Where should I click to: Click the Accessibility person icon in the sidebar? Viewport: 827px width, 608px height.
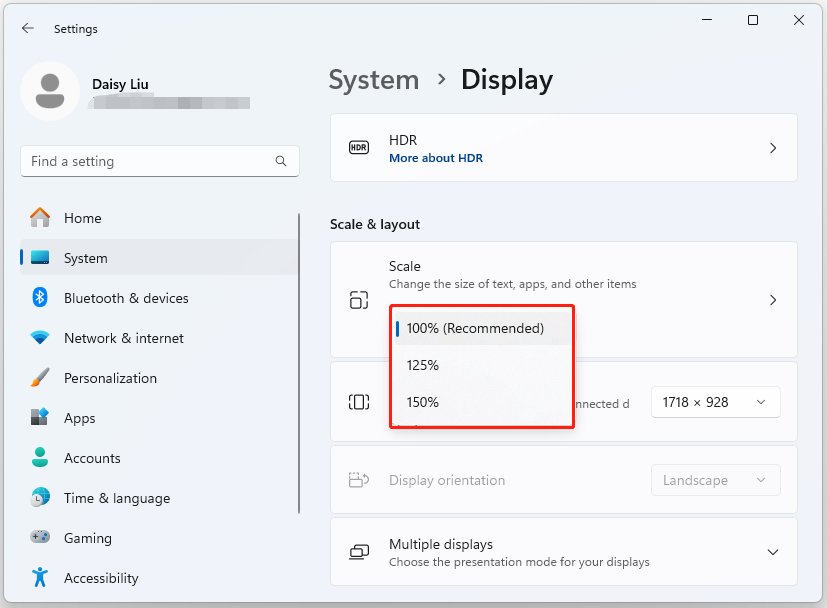click(x=38, y=578)
